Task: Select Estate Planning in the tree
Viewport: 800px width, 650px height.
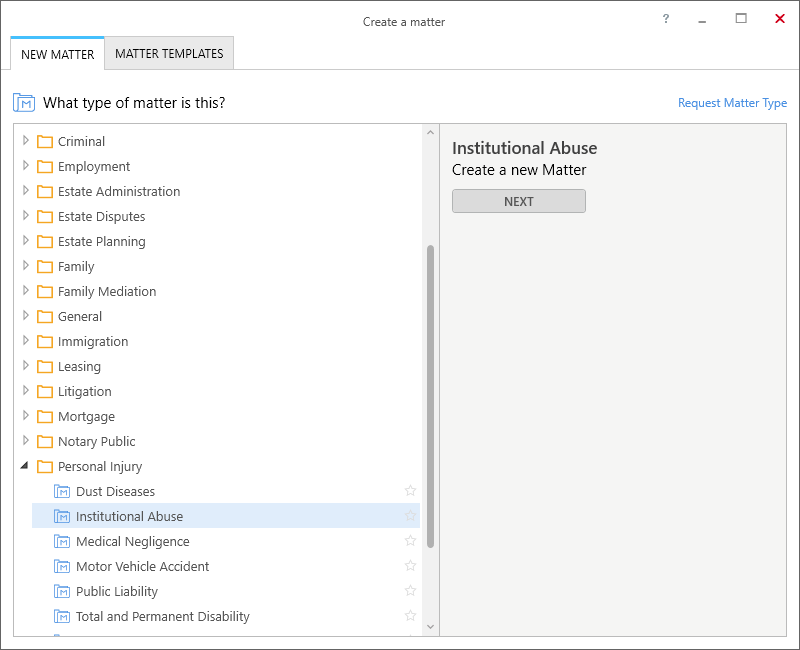Action: pyautogui.click(x=102, y=241)
